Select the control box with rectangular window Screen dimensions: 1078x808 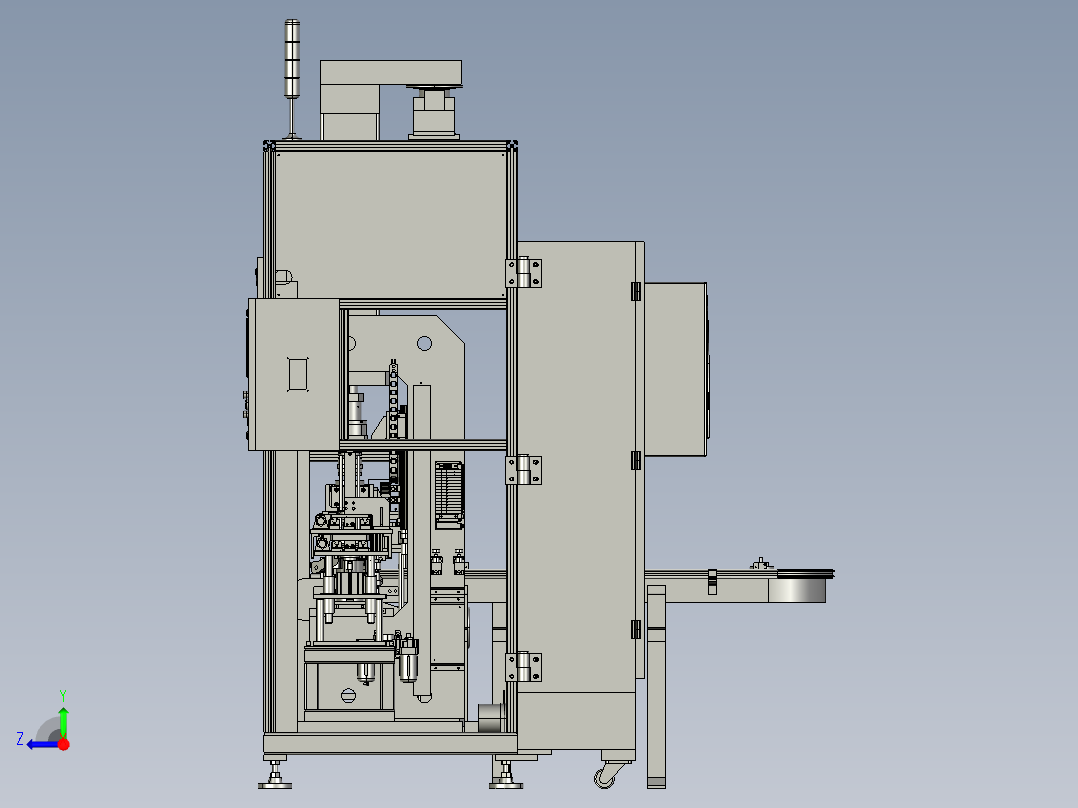(294, 374)
